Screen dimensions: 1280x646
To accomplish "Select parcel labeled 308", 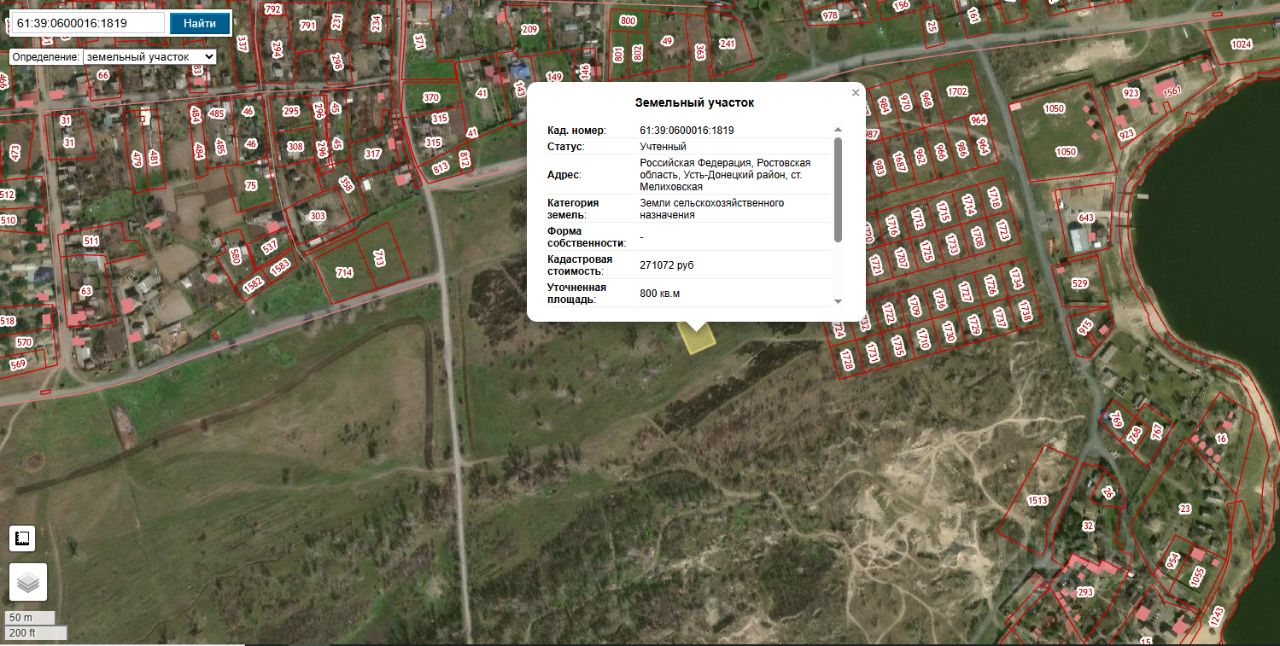I will (295, 146).
